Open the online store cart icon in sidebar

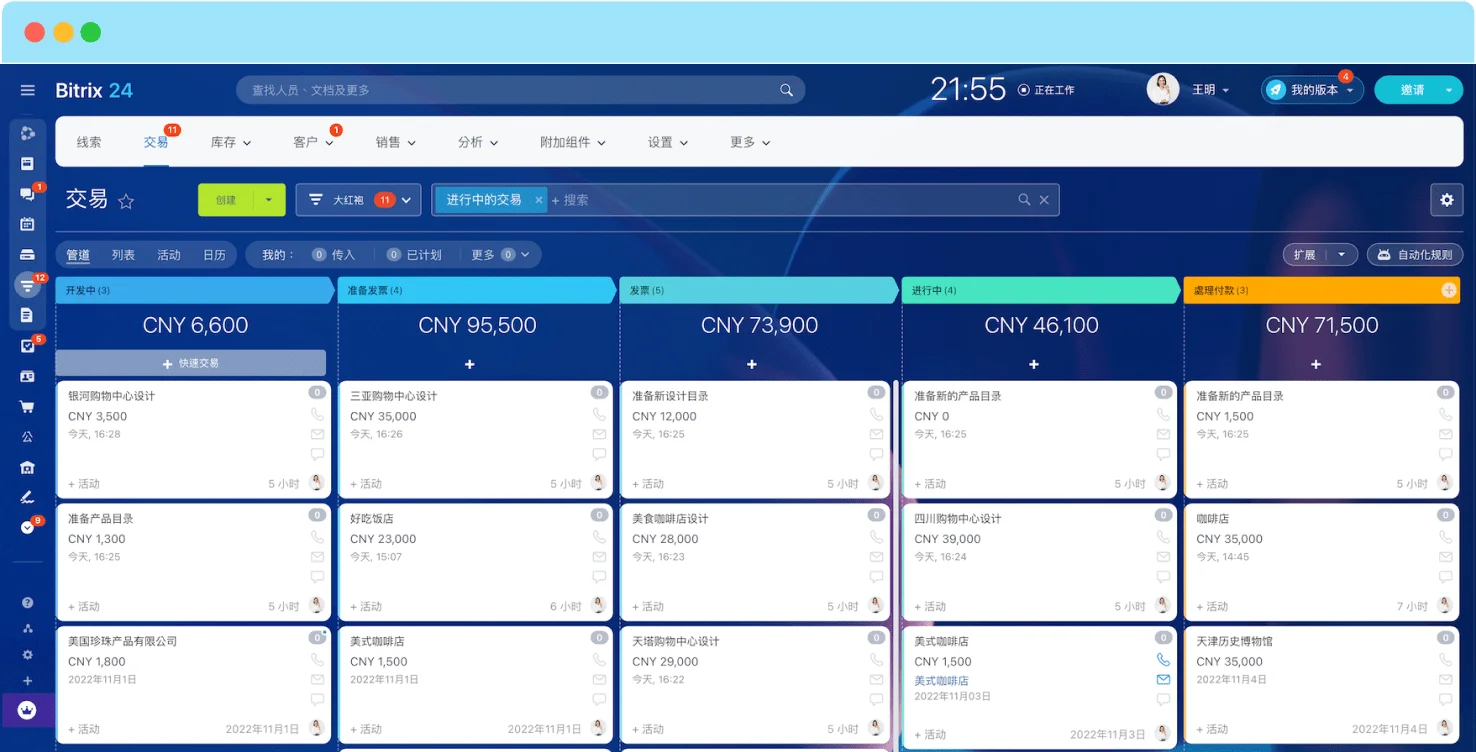(27, 407)
